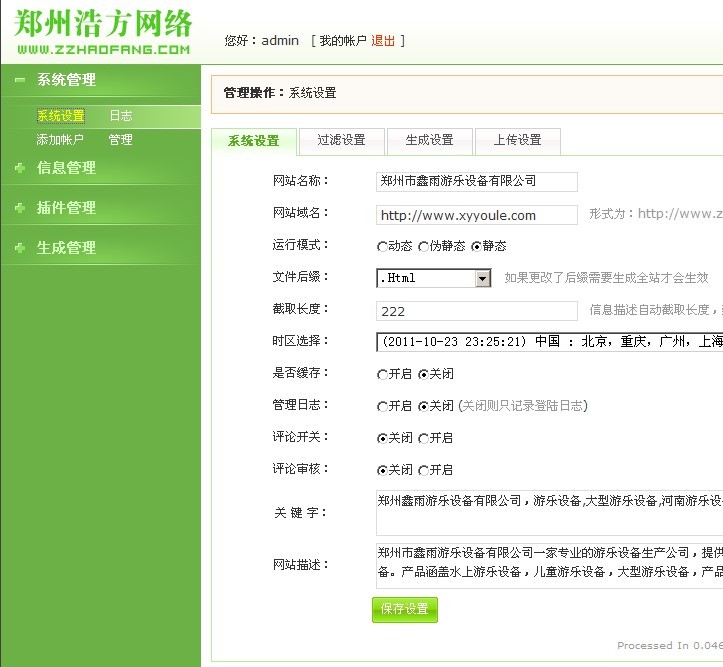This screenshot has height=667, width=723.
Task: Open the 文件后缀 .Html dropdown
Action: (x=483, y=278)
